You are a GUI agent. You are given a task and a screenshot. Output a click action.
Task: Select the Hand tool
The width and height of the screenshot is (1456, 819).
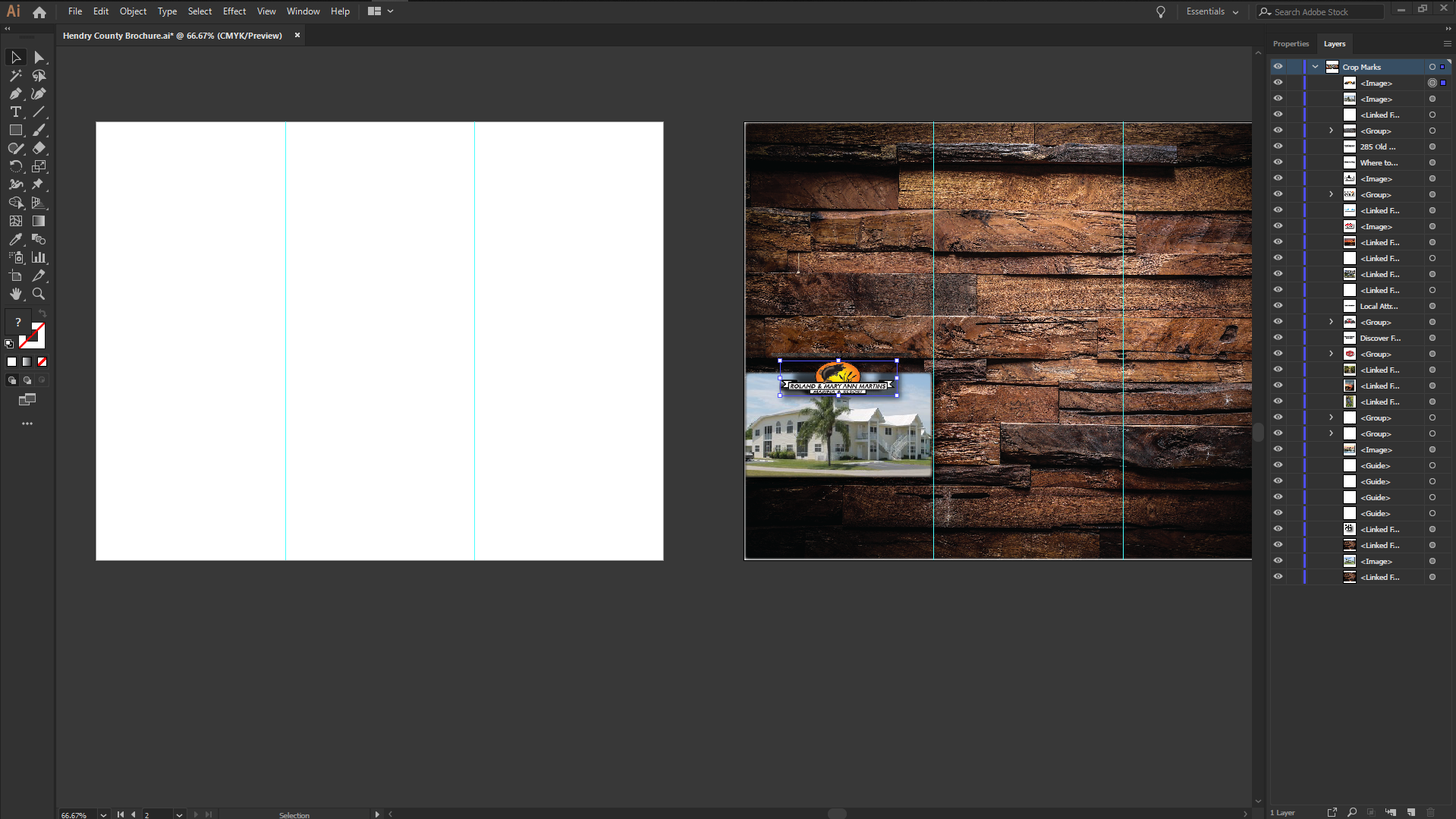(x=15, y=294)
